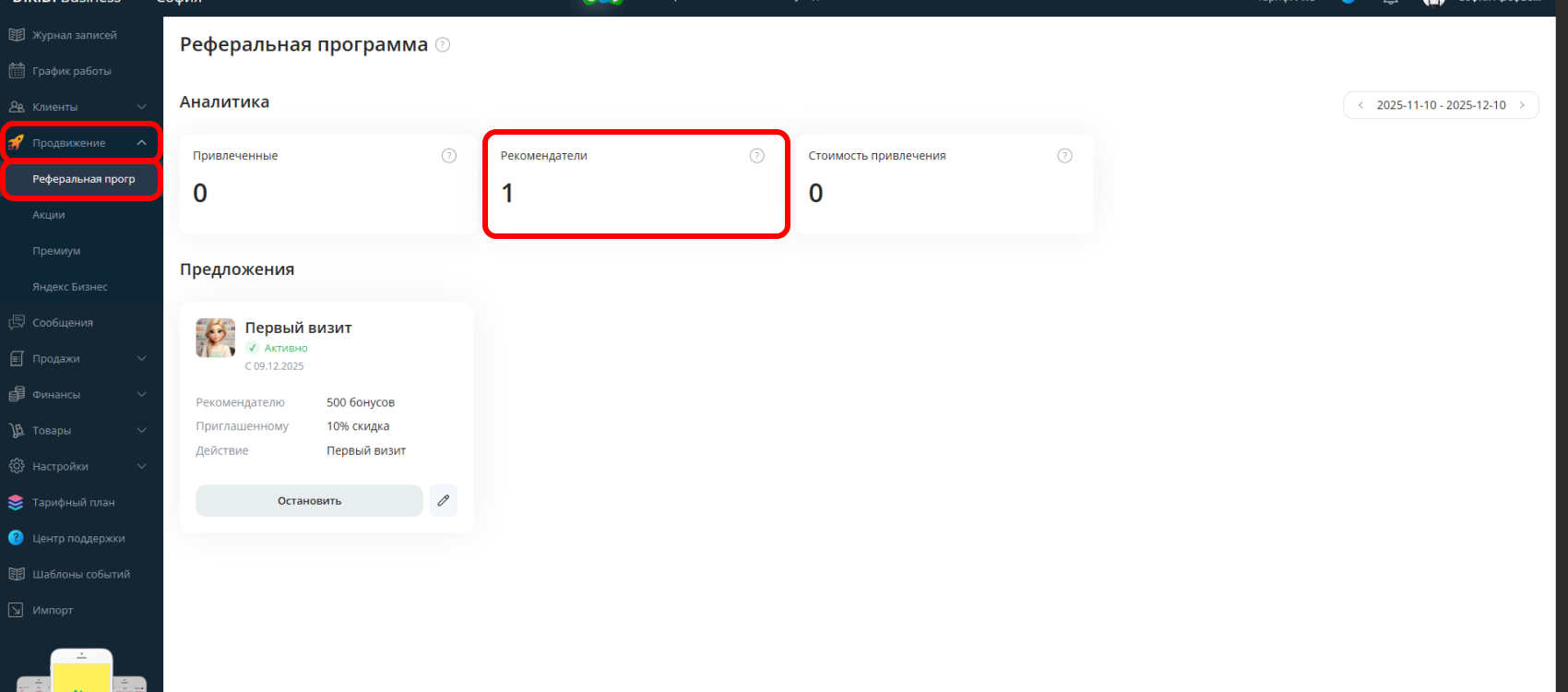Open Тарифный план section
The height and width of the screenshot is (692, 1568).
(x=73, y=503)
